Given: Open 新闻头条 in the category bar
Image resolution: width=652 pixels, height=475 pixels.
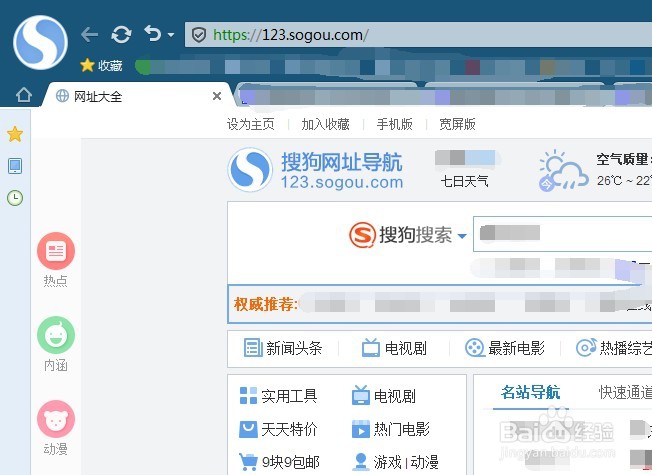Looking at the screenshot, I should point(283,348).
